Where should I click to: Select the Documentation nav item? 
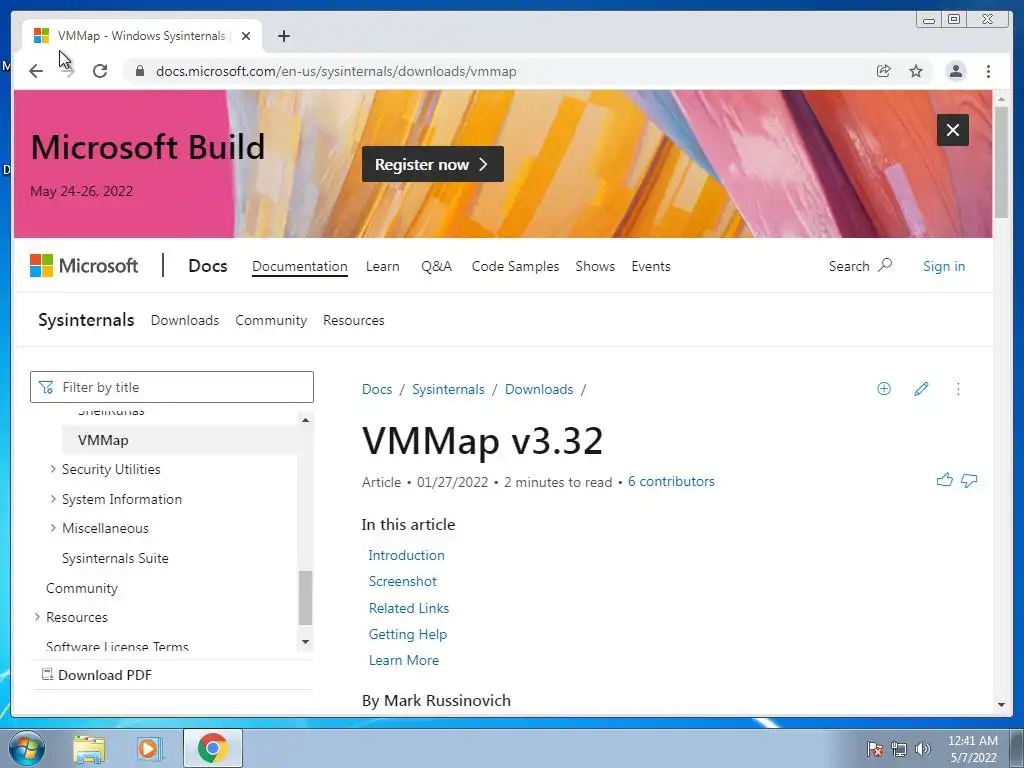pos(300,266)
